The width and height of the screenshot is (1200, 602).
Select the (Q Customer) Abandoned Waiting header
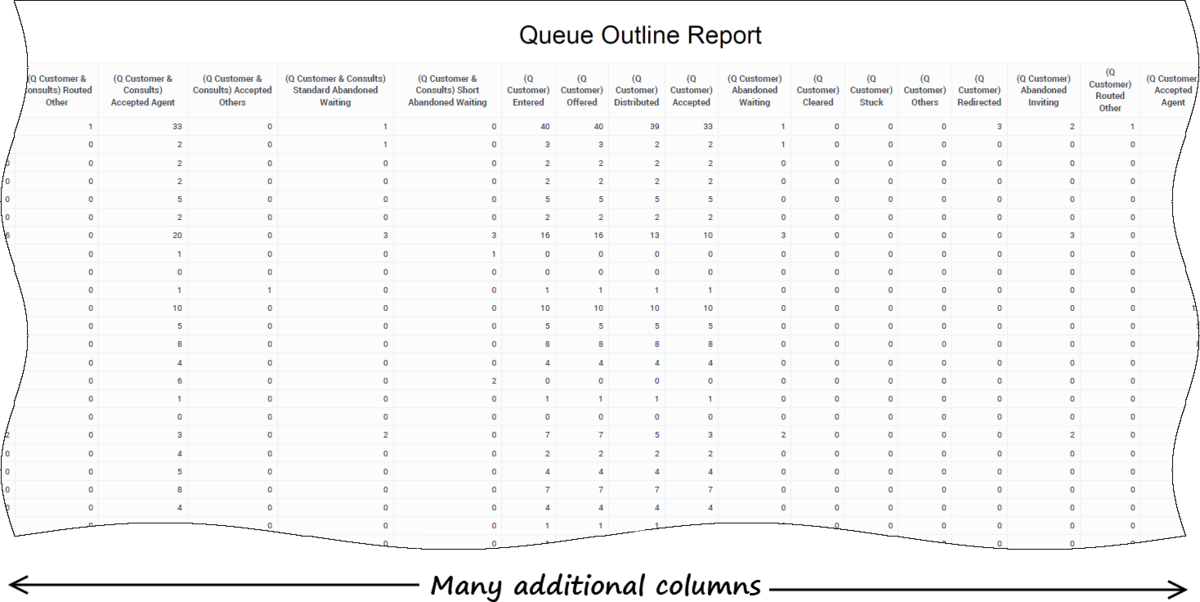(754, 90)
